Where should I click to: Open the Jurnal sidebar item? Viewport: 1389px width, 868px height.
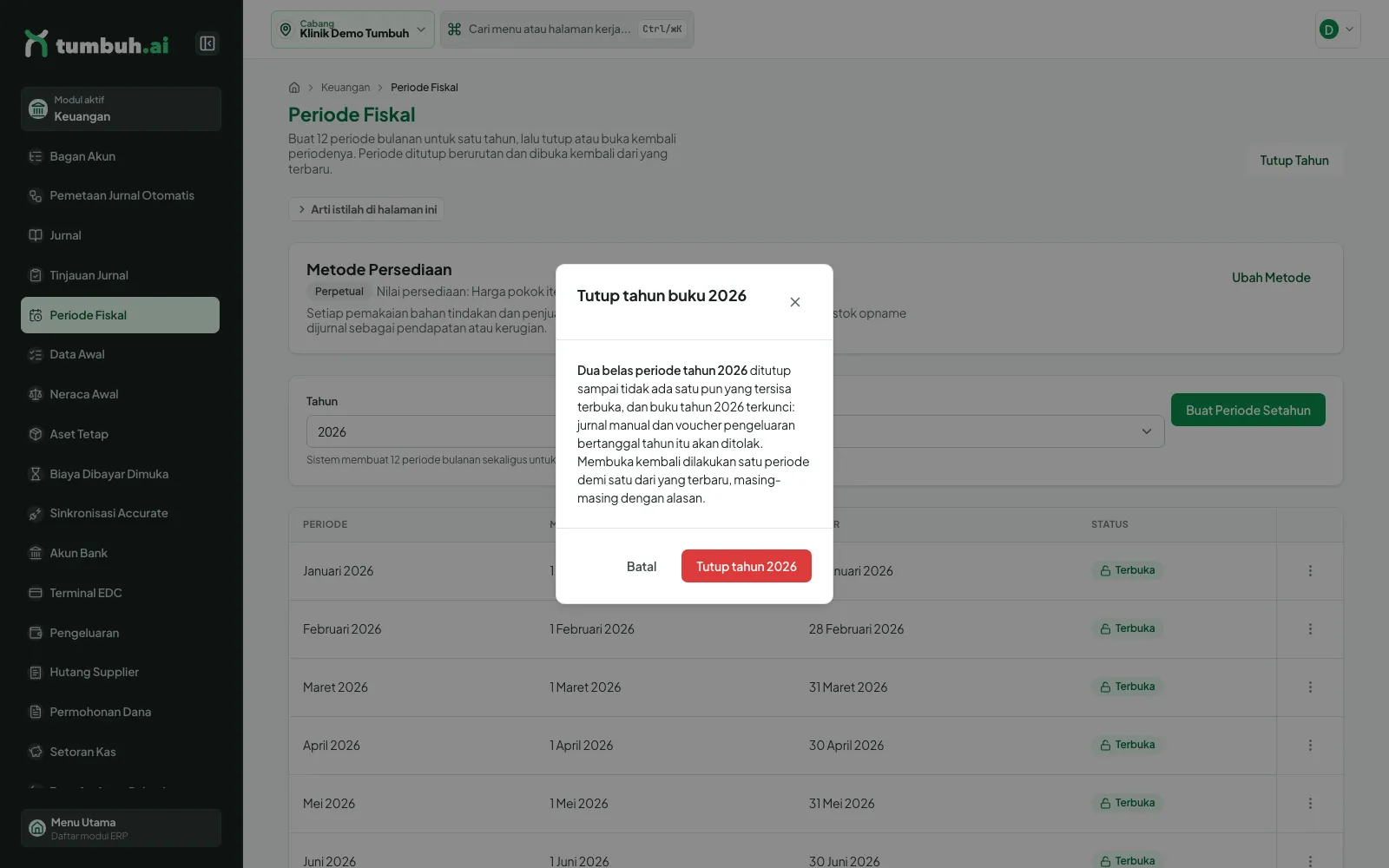coord(120,235)
